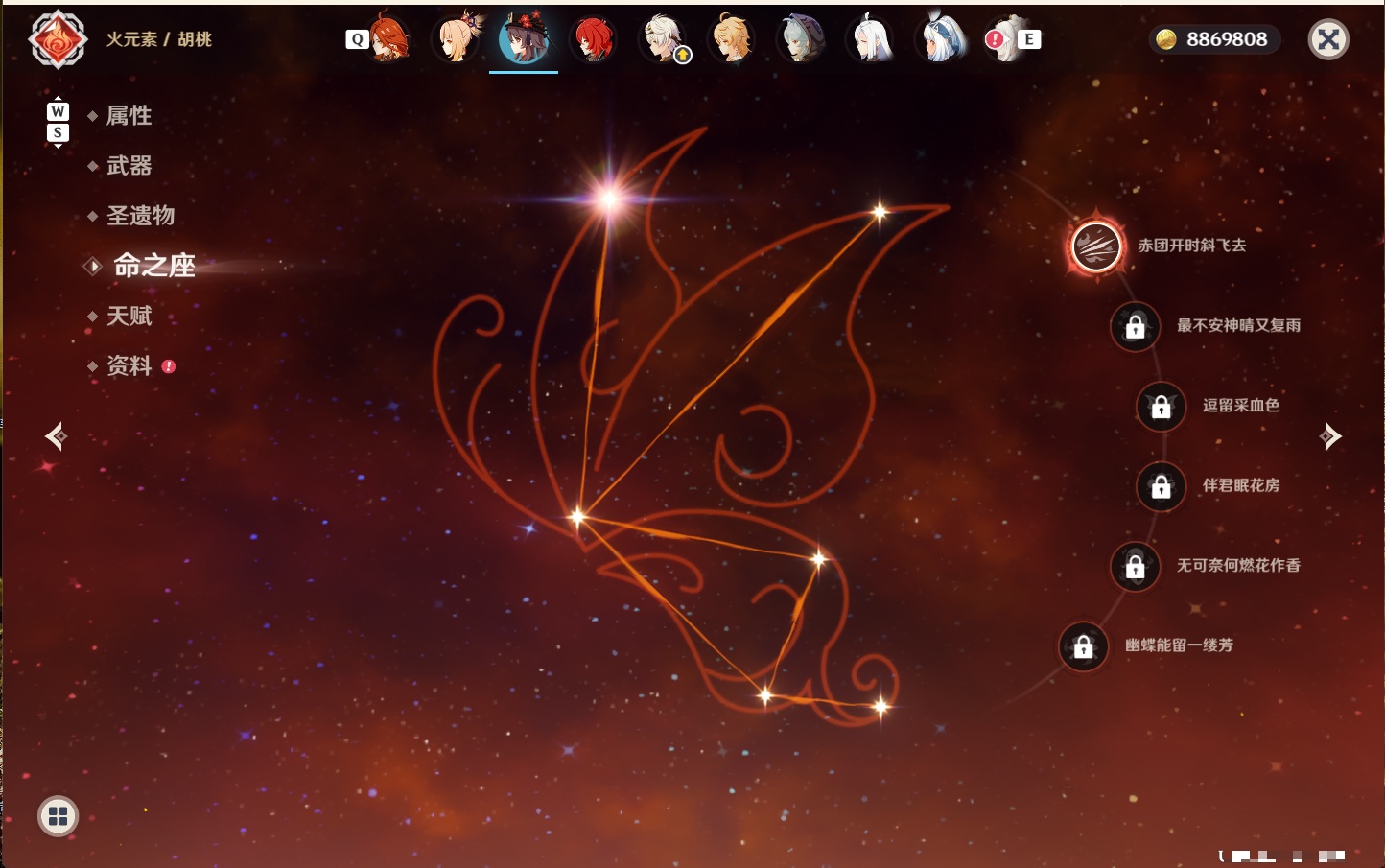Select the locked constellation 伴君眠花房
This screenshot has height=868, width=1385.
1161,486
